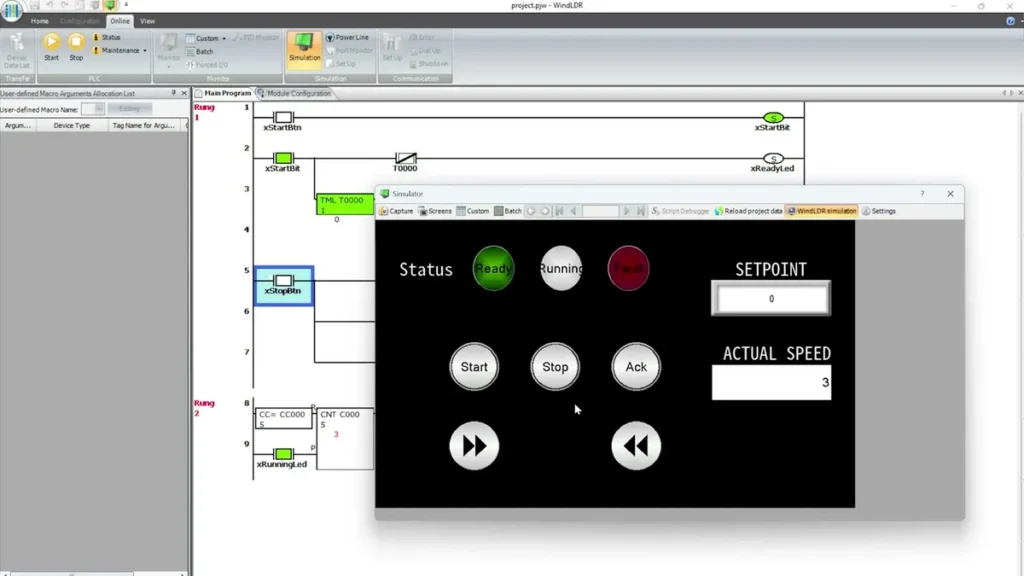This screenshot has width=1024, height=576.
Task: Open Simulator Settings
Action: click(x=878, y=211)
